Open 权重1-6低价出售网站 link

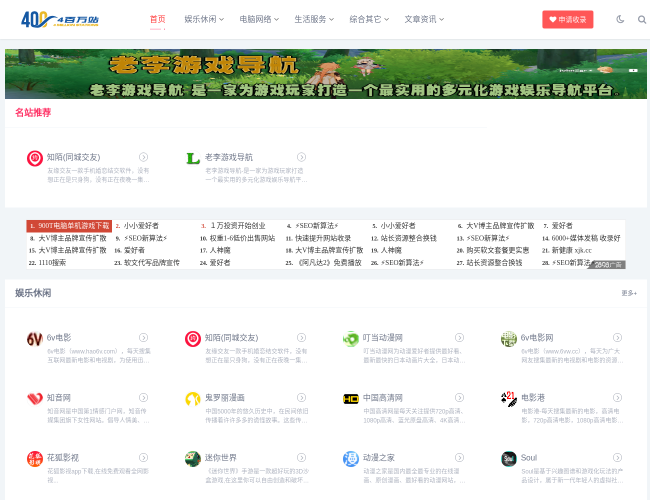tap(242, 238)
